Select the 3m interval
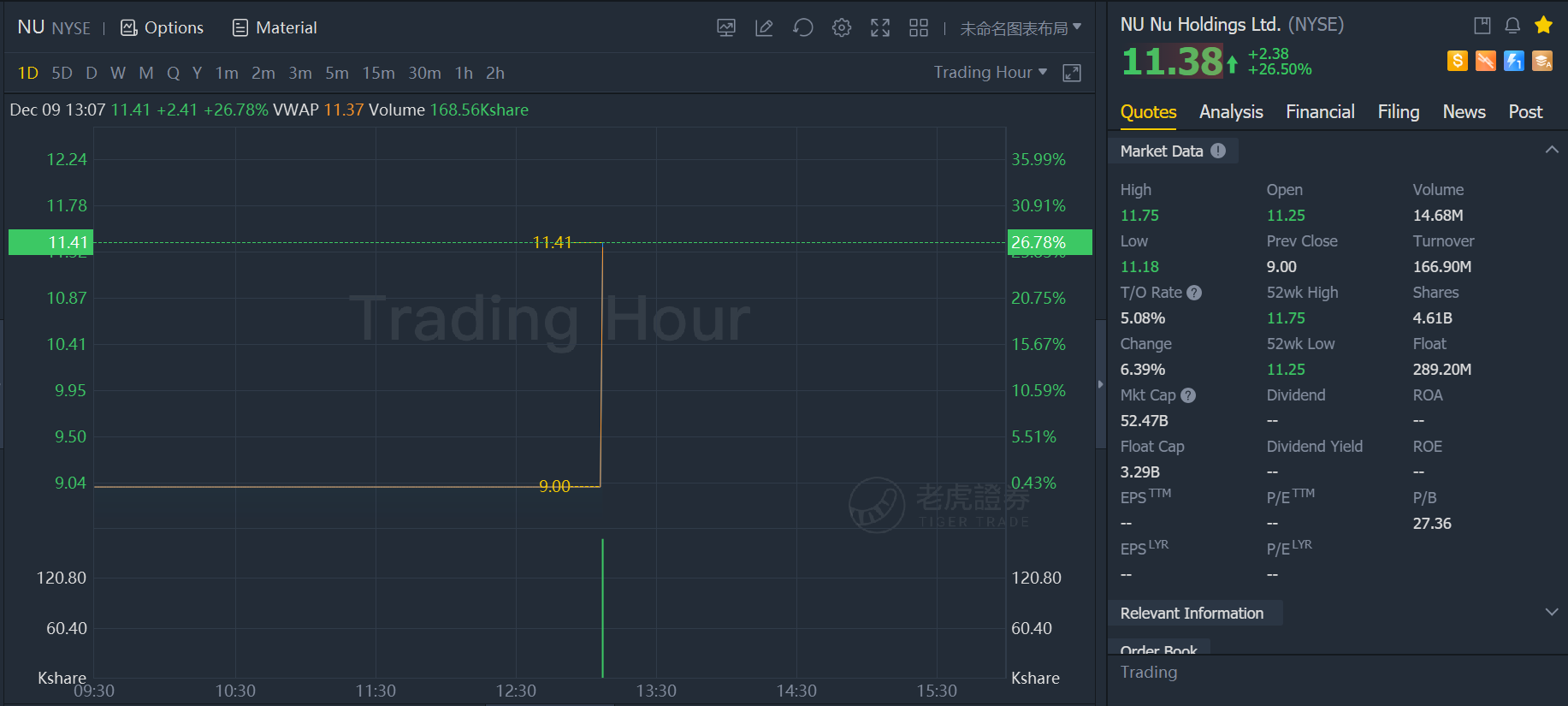Screen dimensions: 1568x706 tap(300, 74)
